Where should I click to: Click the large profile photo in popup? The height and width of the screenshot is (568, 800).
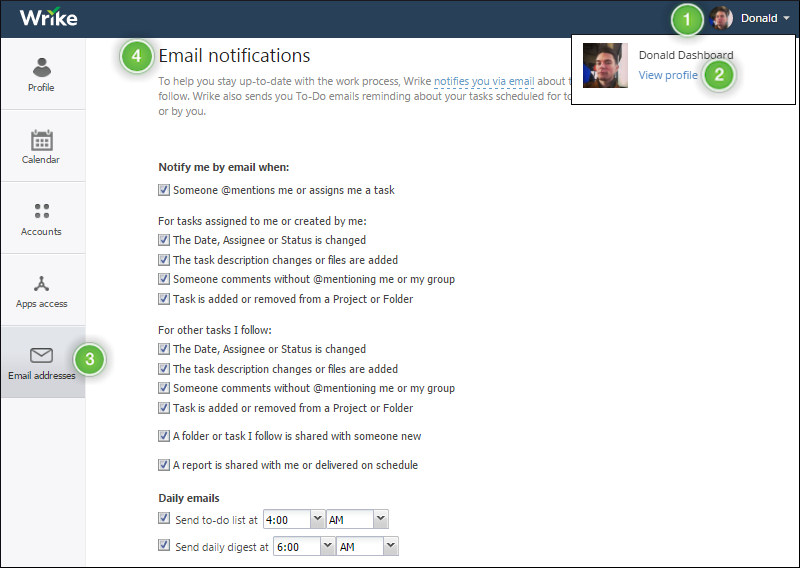click(605, 65)
